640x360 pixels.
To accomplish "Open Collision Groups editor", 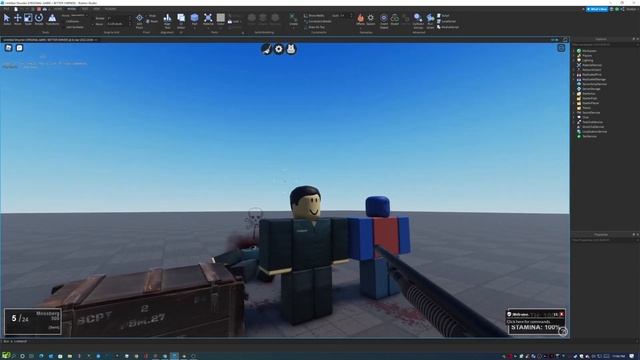I will coord(418,21).
